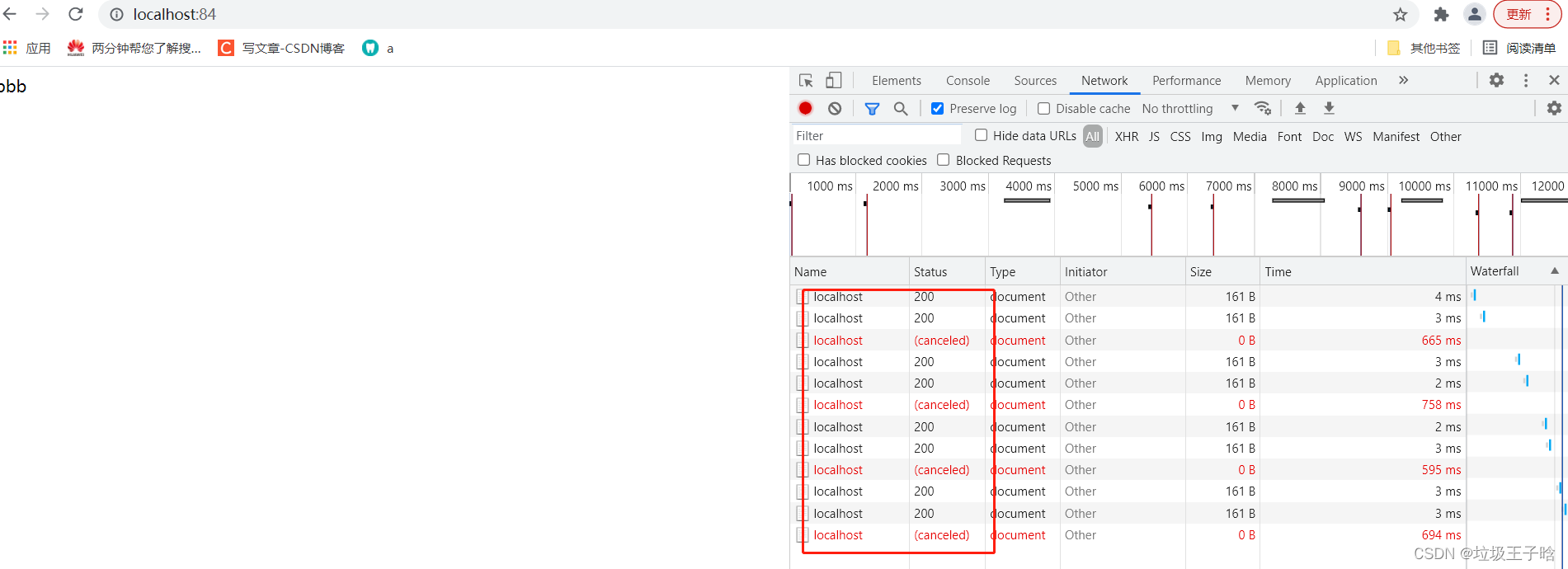Uncheck Preserve log
This screenshot has height=569, width=1568.
pos(937,108)
